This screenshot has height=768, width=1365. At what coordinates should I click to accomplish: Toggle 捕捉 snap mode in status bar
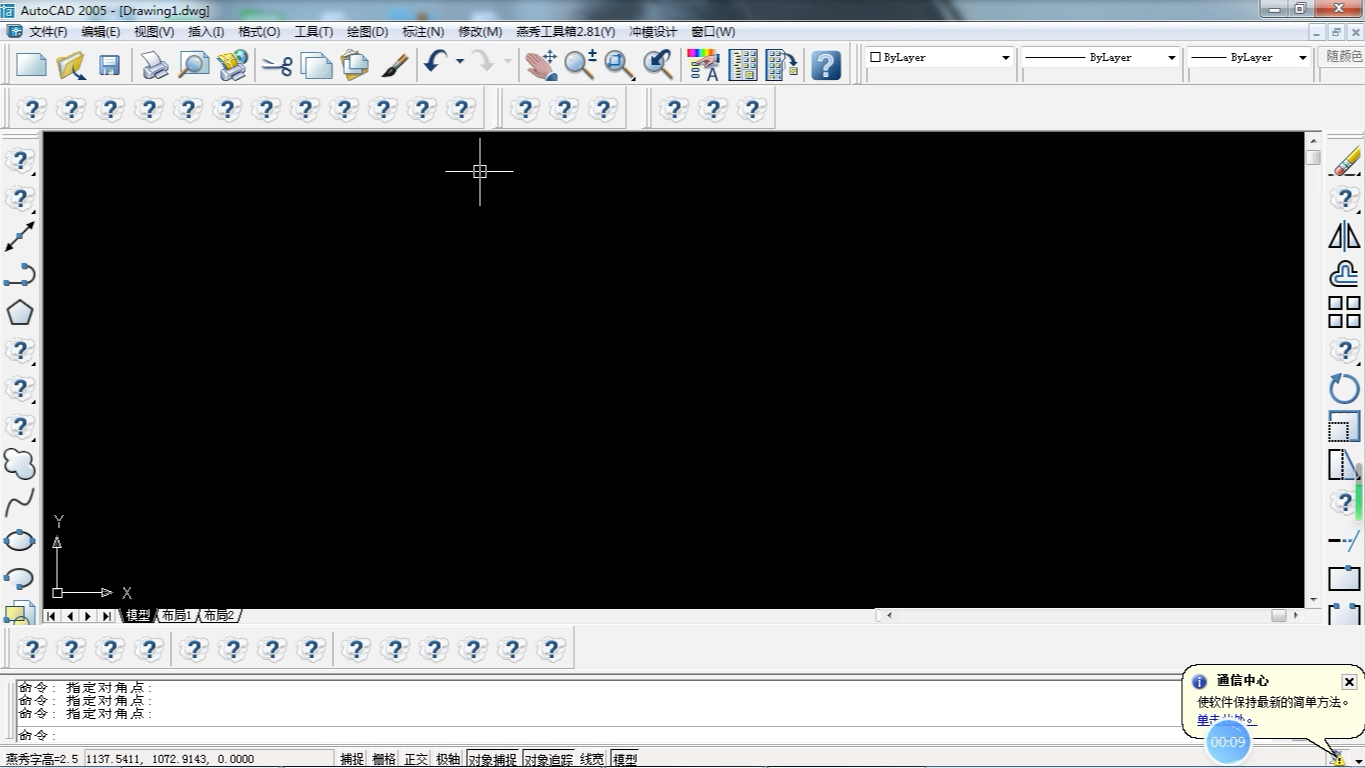[x=352, y=759]
